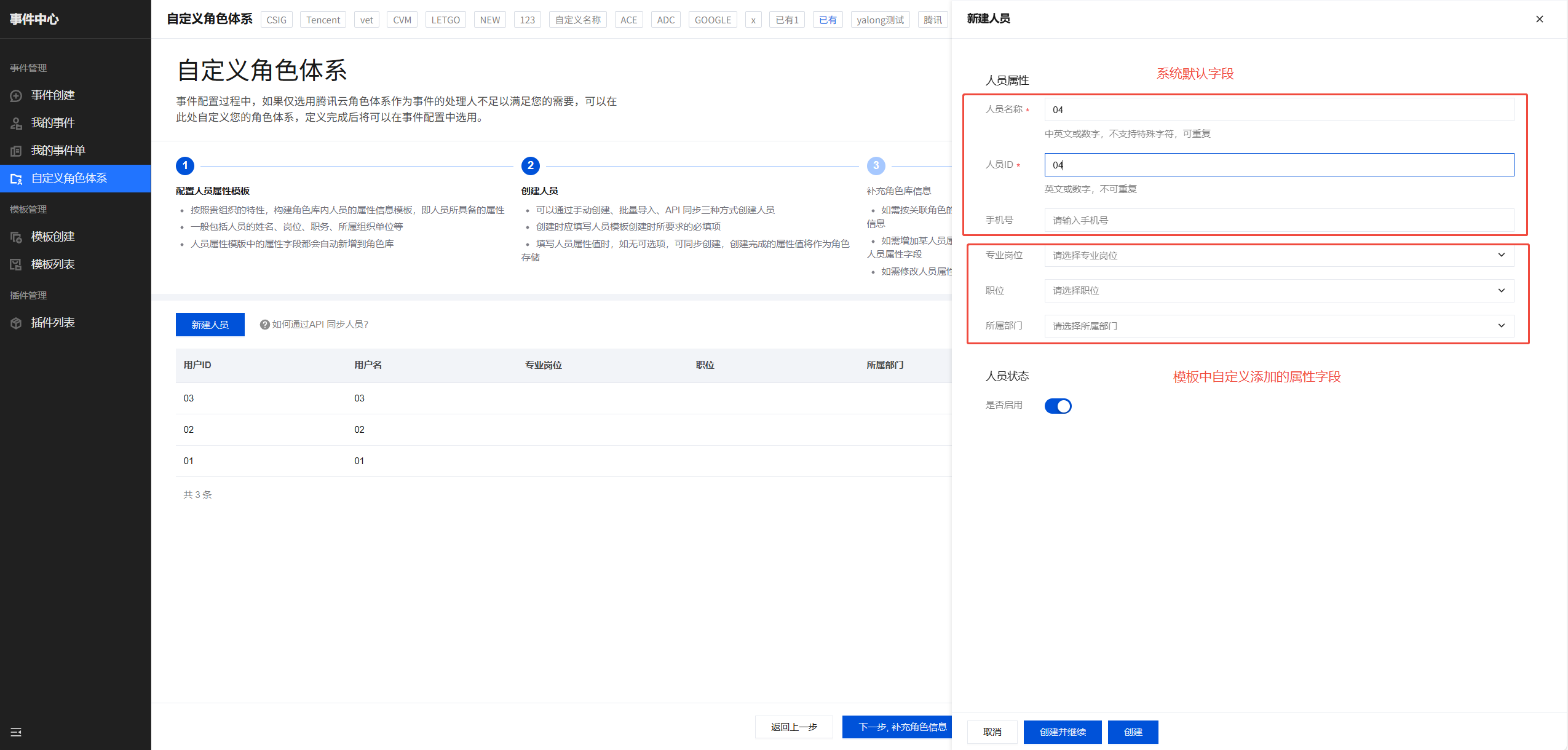1568x750 pixels.
Task: Click the 模板列表 sidebar icon
Action: 17,265
